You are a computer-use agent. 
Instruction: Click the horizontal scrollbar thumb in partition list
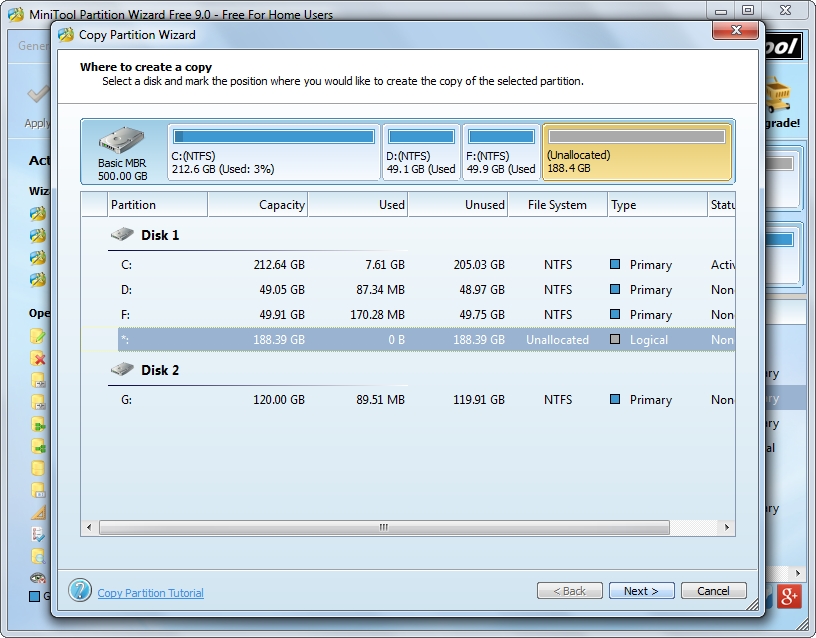pos(384,528)
